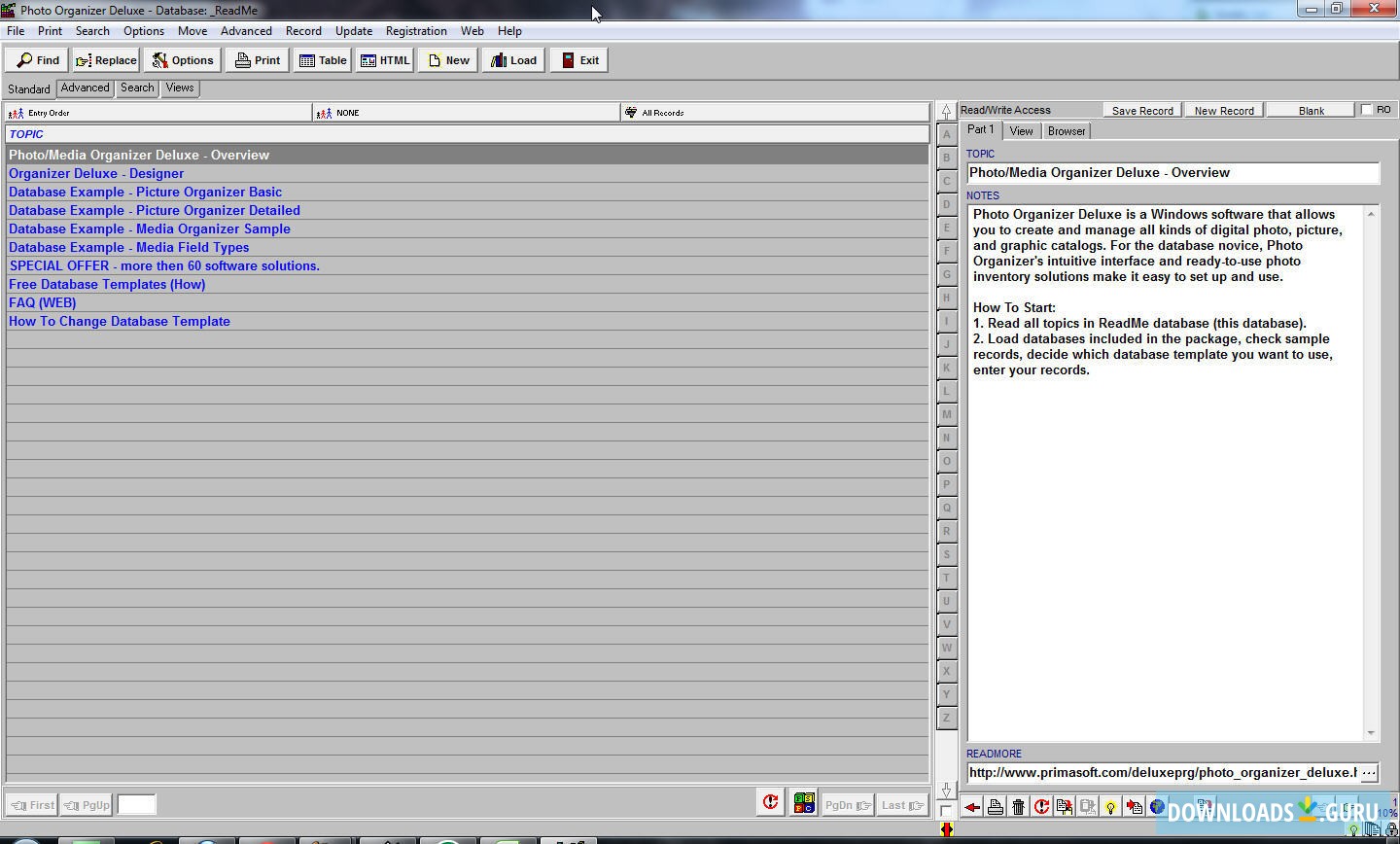Click the Print toolbar button

(258, 60)
